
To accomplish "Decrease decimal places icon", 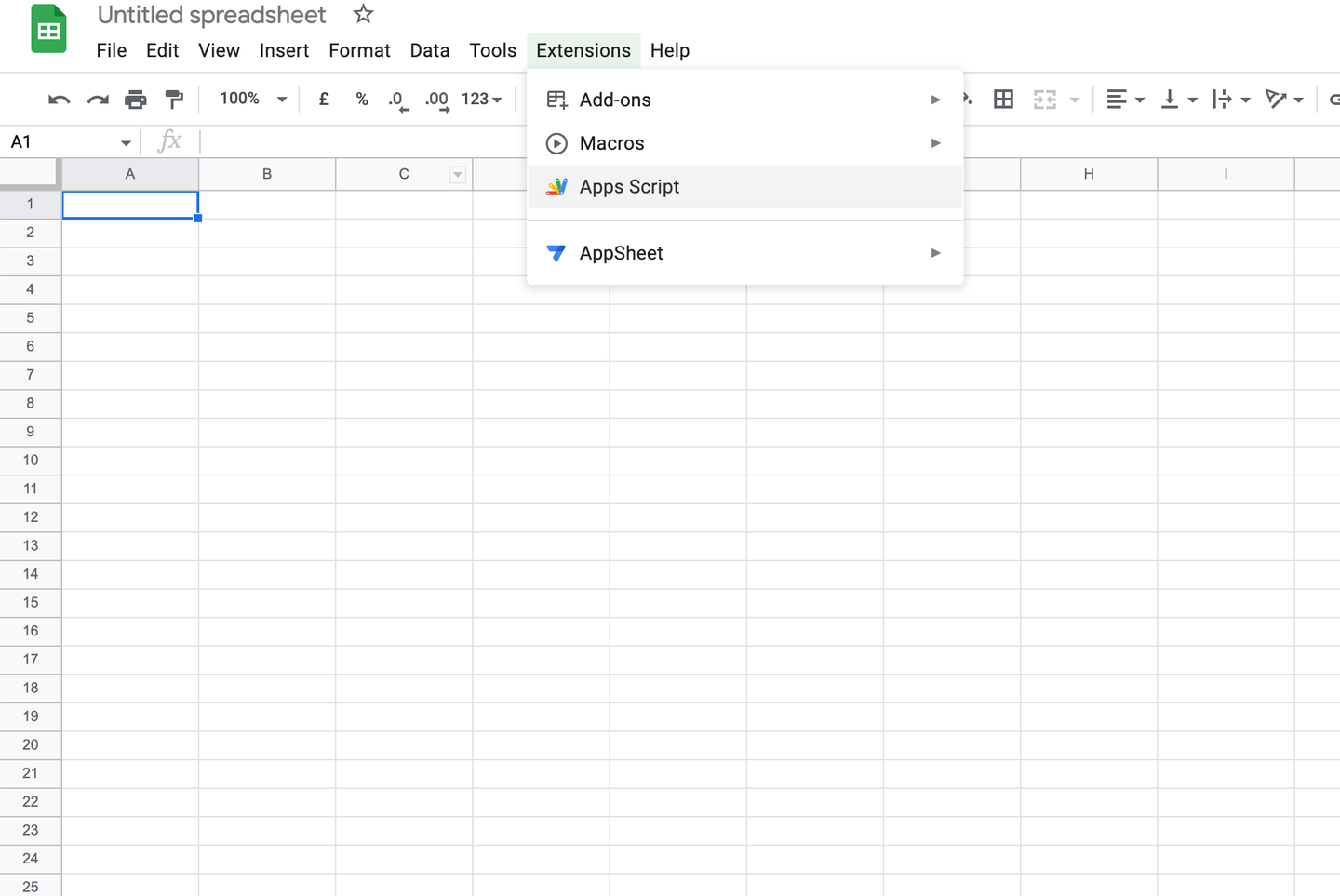I will pos(398,98).
